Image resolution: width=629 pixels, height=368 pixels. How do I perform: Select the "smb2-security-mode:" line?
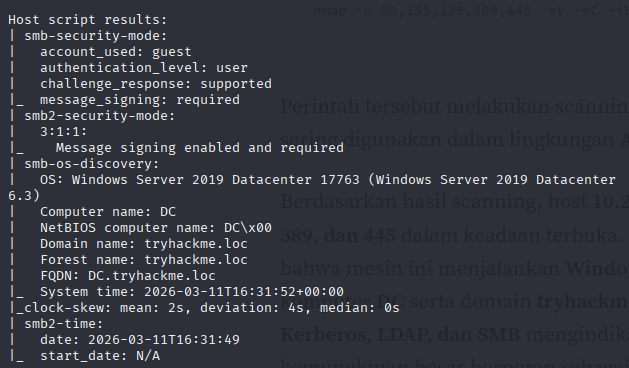tap(99, 116)
